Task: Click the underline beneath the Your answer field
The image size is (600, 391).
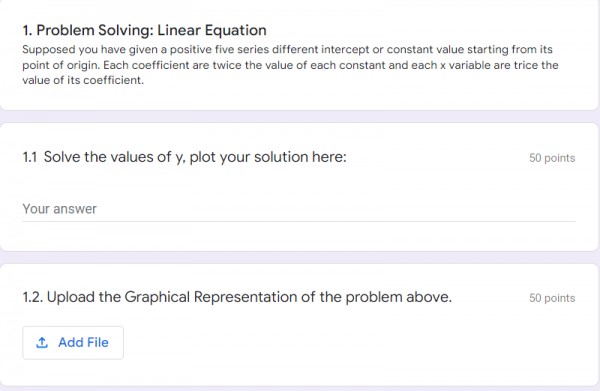Action: (x=299, y=221)
